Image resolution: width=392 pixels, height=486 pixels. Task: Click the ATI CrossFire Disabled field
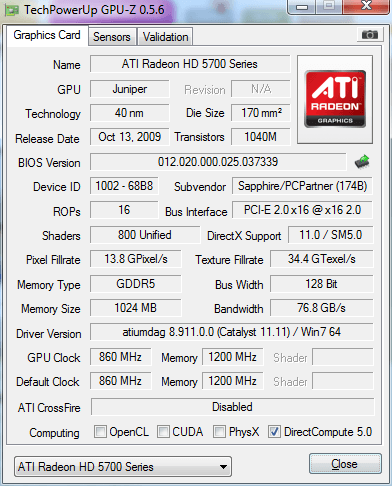pos(232,407)
